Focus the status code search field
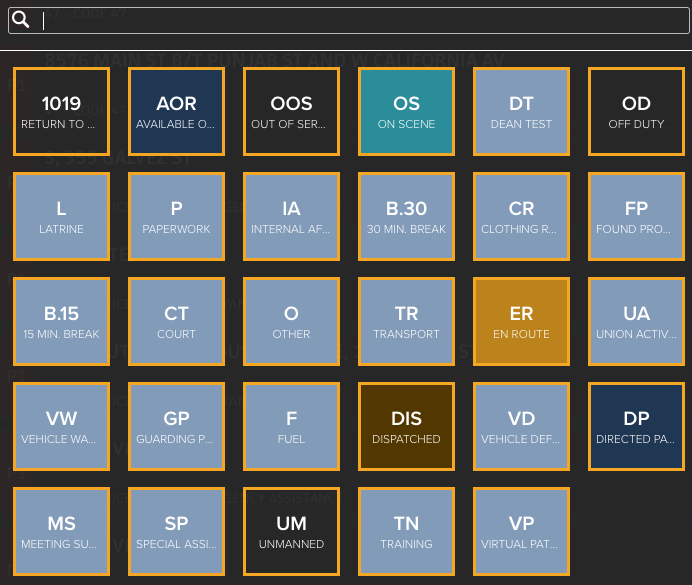The image size is (692, 585). click(349, 20)
